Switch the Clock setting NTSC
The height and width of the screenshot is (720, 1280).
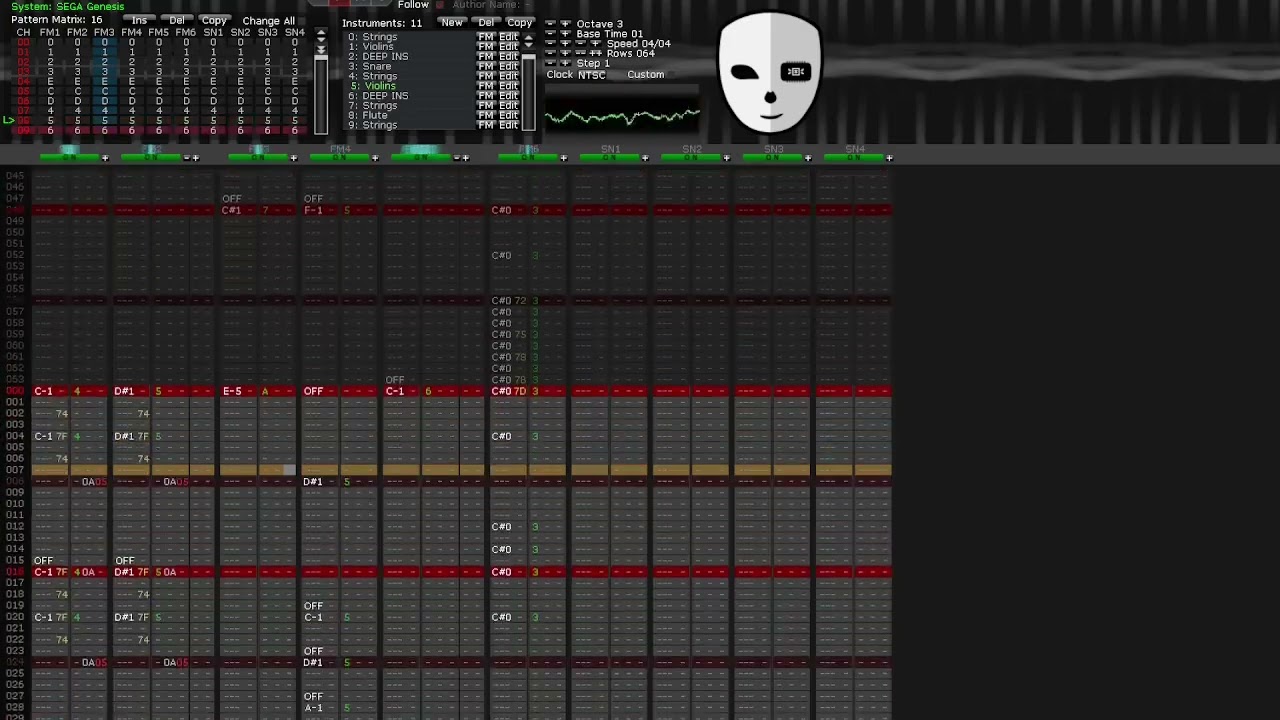click(x=592, y=75)
